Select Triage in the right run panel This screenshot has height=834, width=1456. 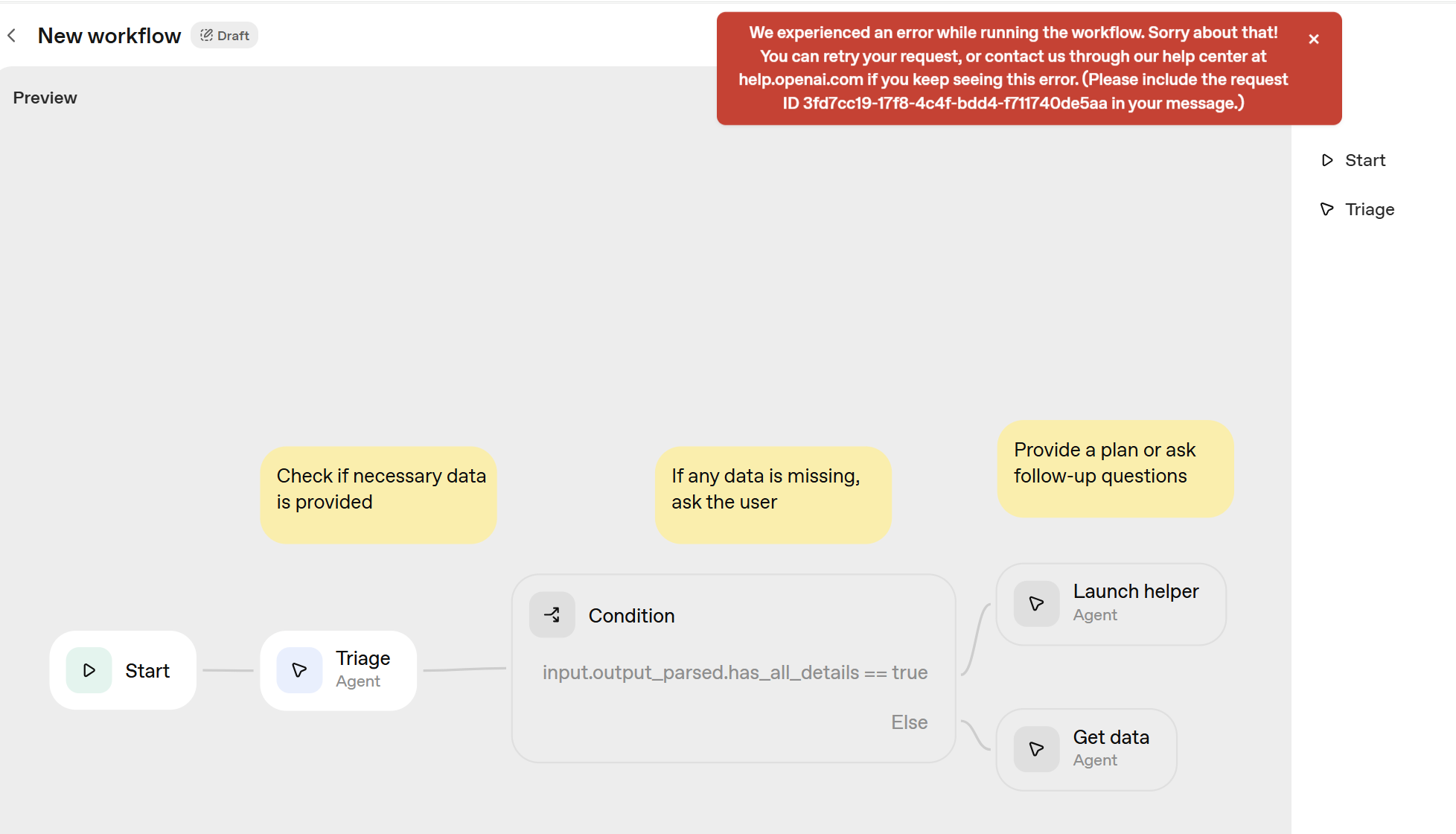coord(1369,209)
